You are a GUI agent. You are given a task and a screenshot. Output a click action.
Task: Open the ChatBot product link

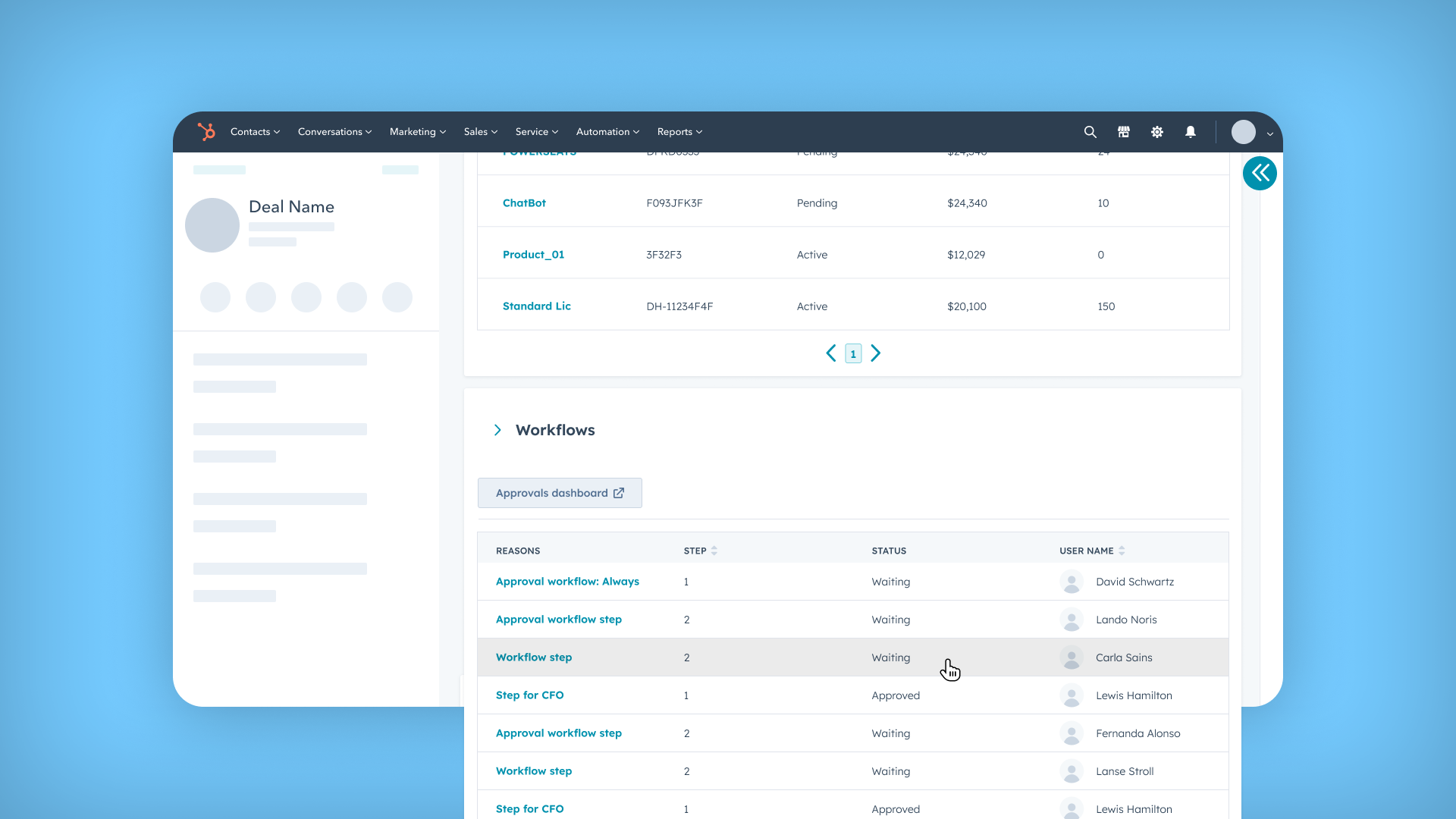(x=524, y=203)
